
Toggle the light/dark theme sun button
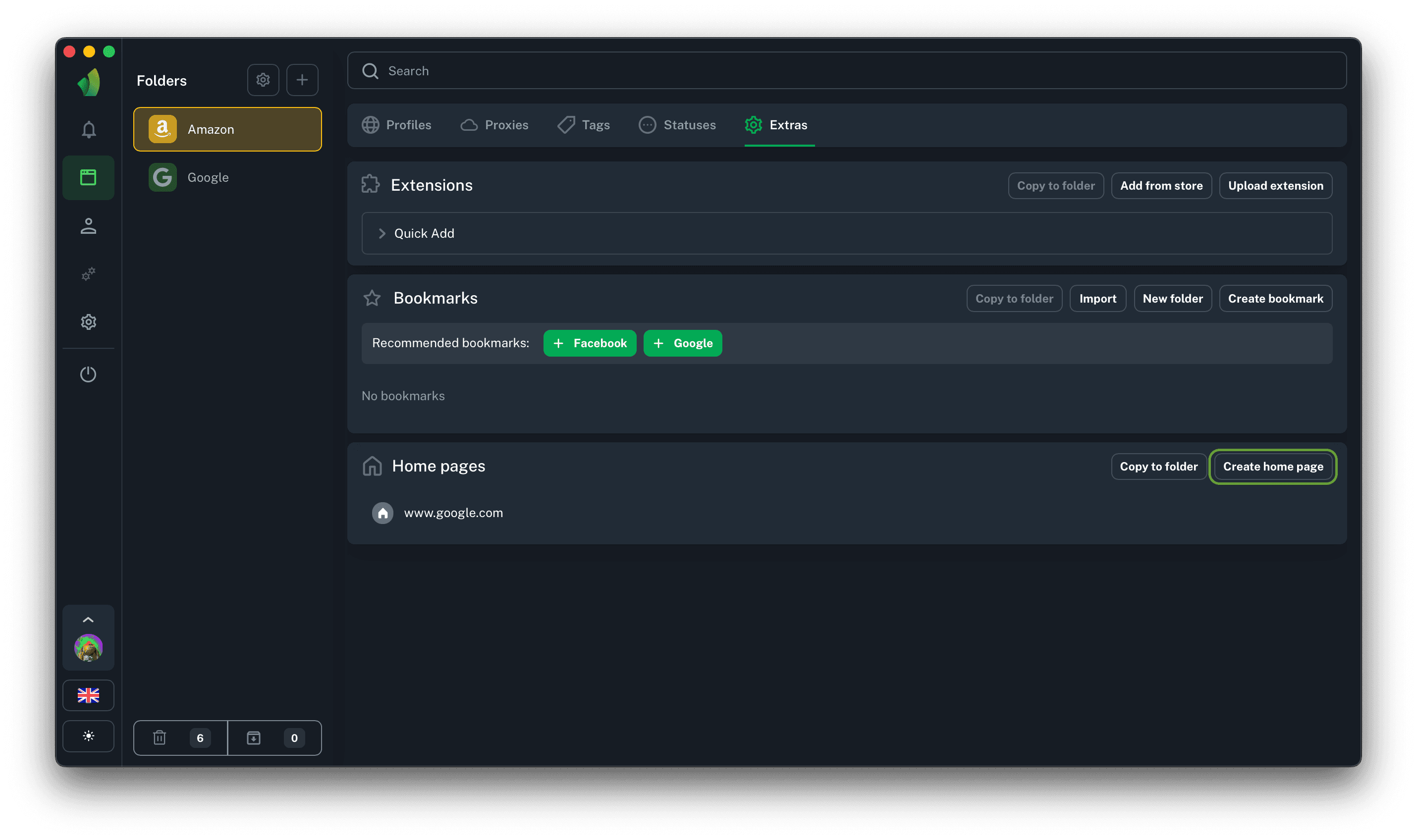click(x=88, y=736)
